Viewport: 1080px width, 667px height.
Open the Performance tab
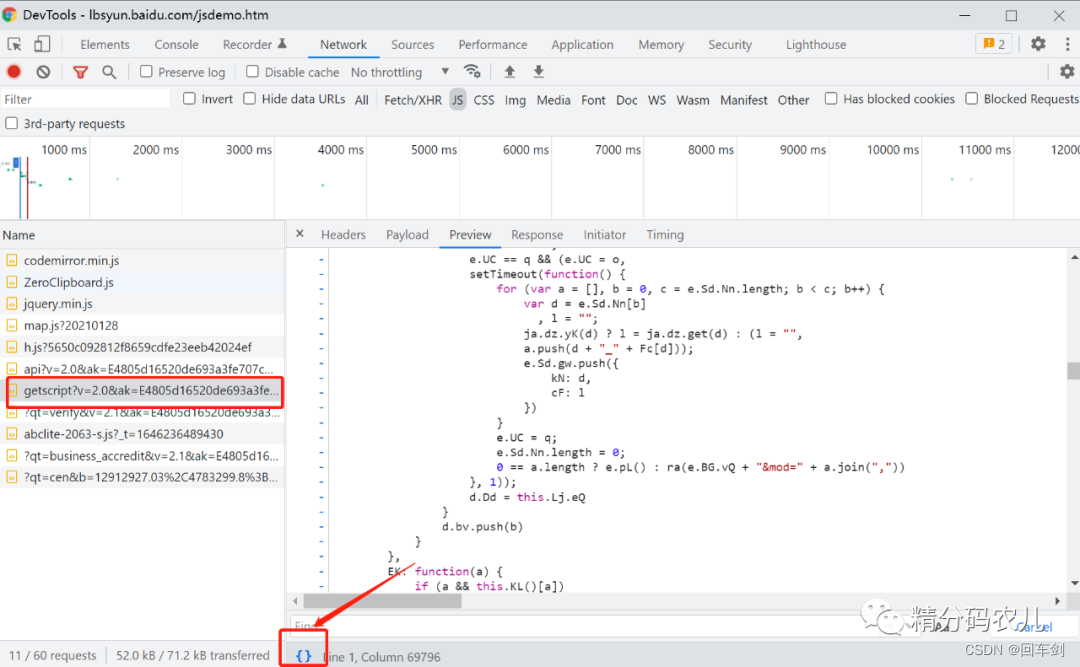point(493,45)
